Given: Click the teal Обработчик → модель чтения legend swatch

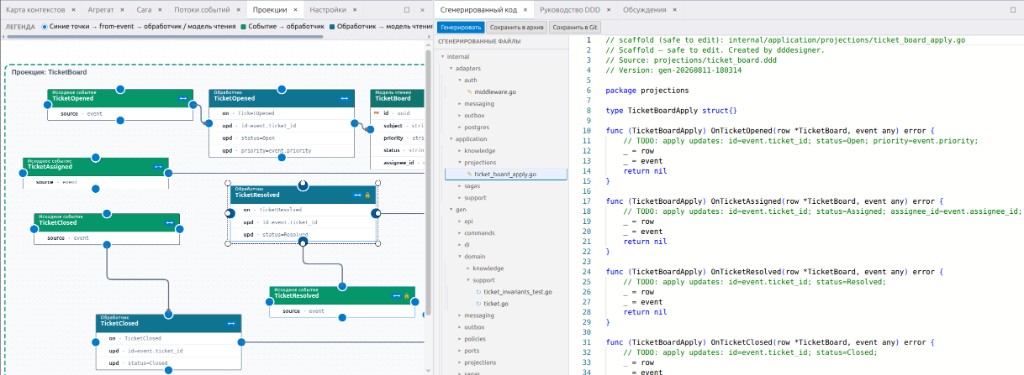Looking at the screenshot, I should 332,27.
